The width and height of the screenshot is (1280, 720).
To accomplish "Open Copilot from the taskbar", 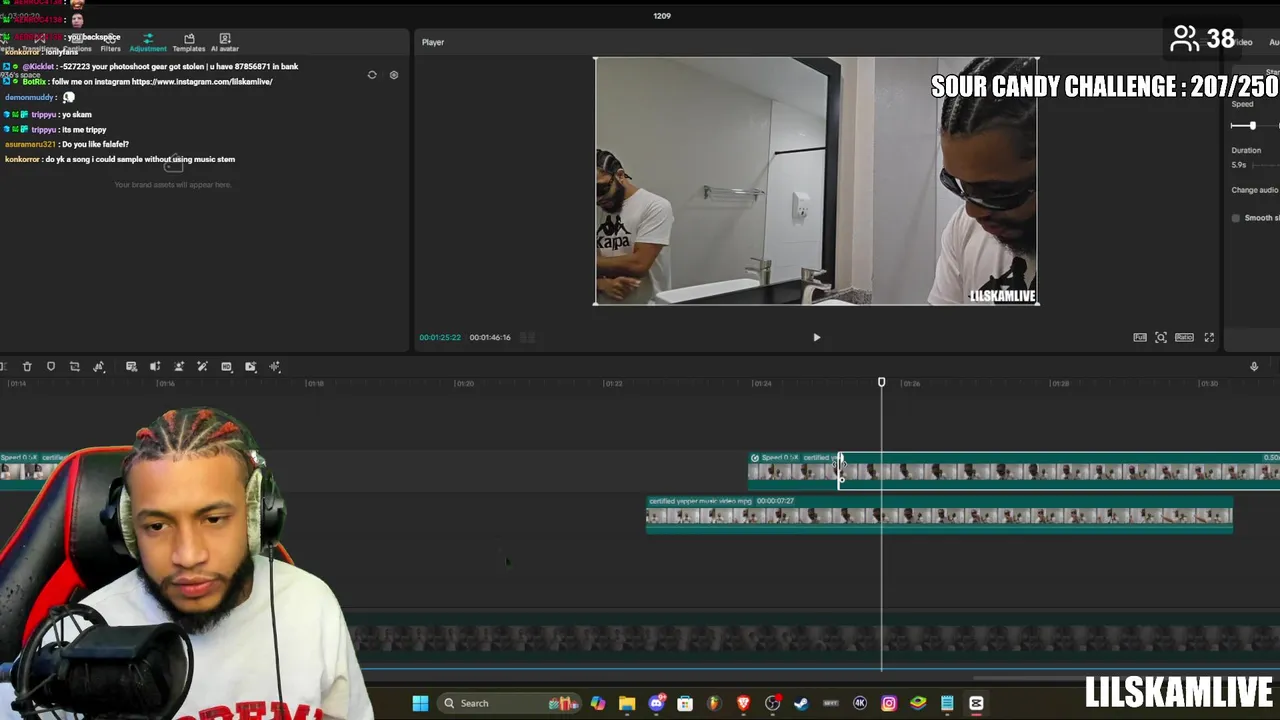I will click(598, 703).
